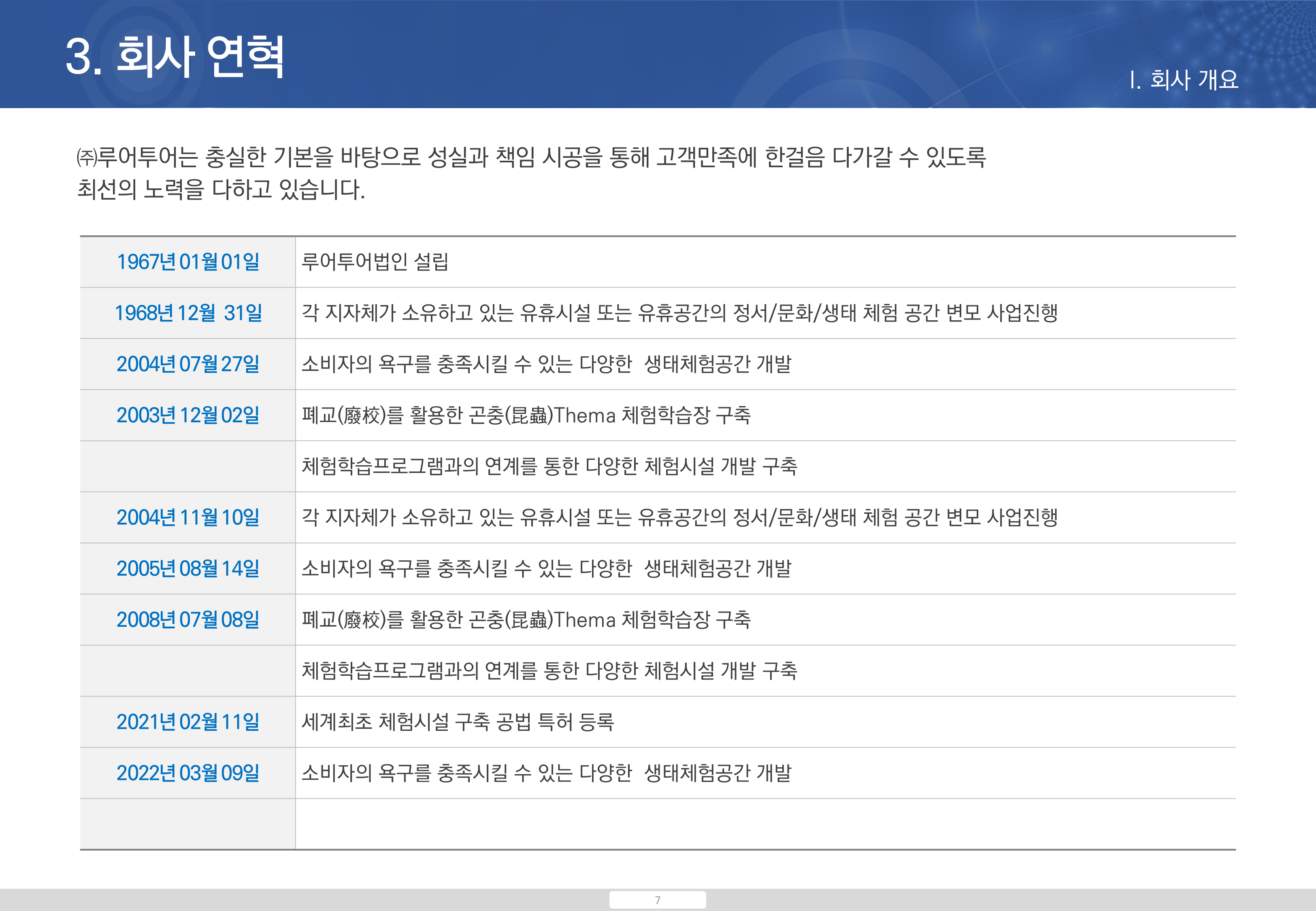Image resolution: width=1316 pixels, height=911 pixels.
Task: Select date cell '2008년 07월 08일'
Action: (188, 619)
